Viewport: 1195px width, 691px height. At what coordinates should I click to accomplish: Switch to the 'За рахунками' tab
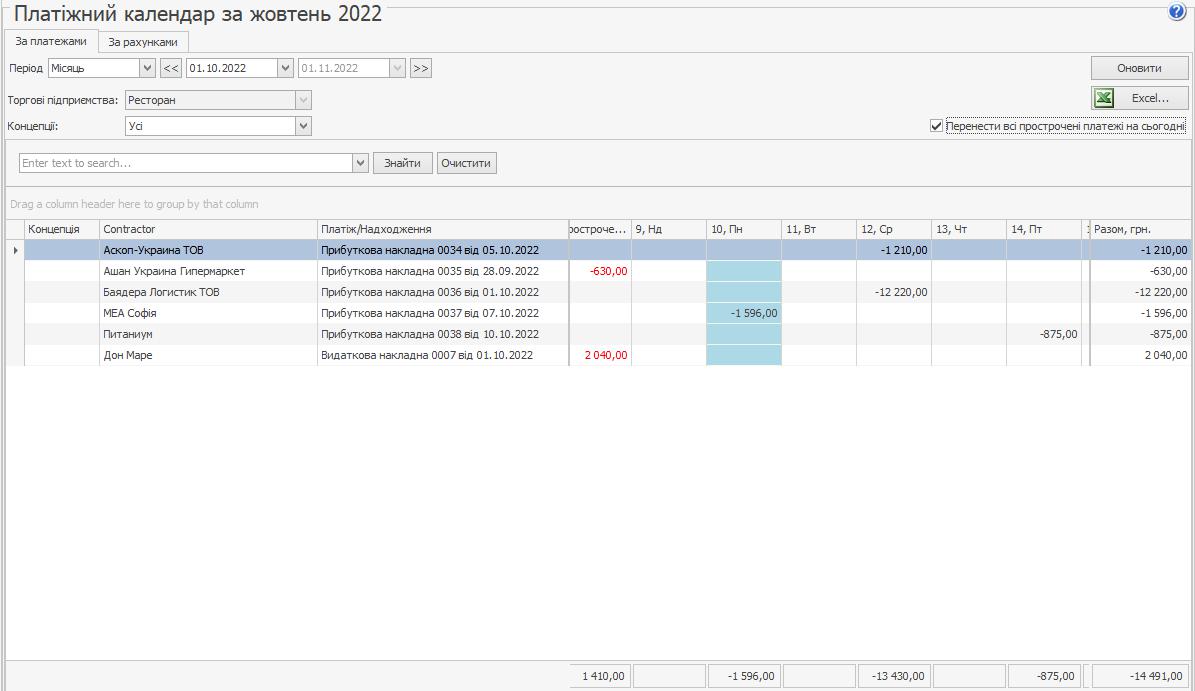tap(143, 42)
